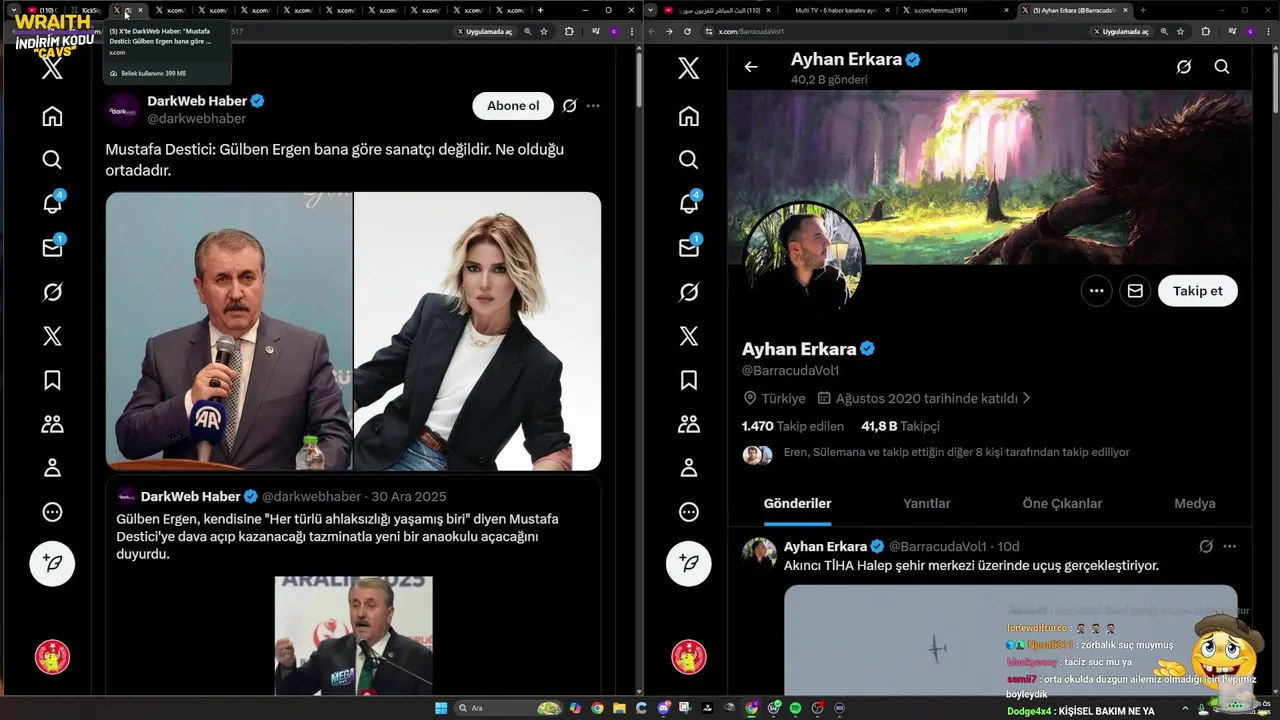The width and height of the screenshot is (1280, 720).
Task: Click Grok icon on DarkWeb Haber post
Action: point(569,106)
